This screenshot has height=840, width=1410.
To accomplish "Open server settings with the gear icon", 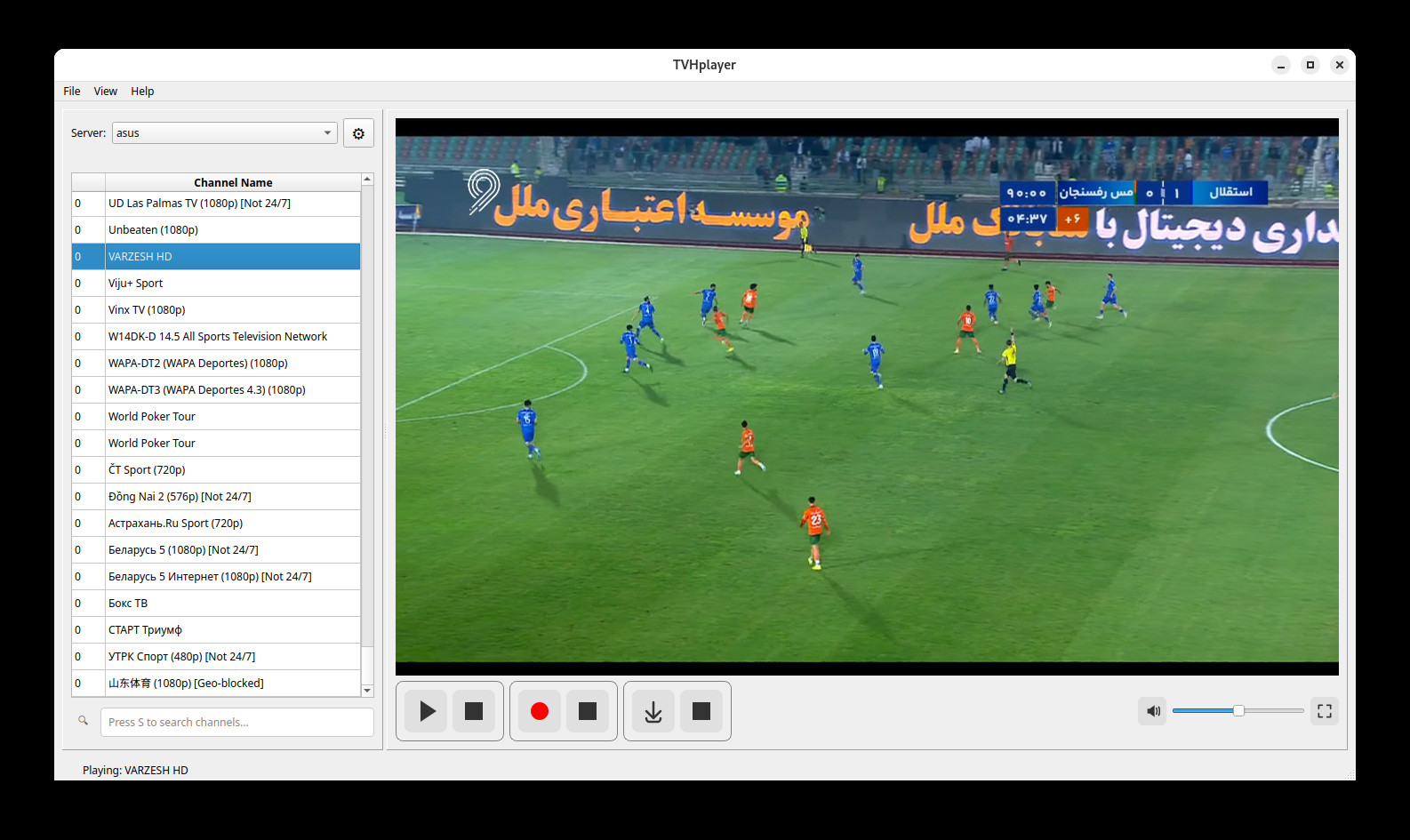I will coord(358,133).
